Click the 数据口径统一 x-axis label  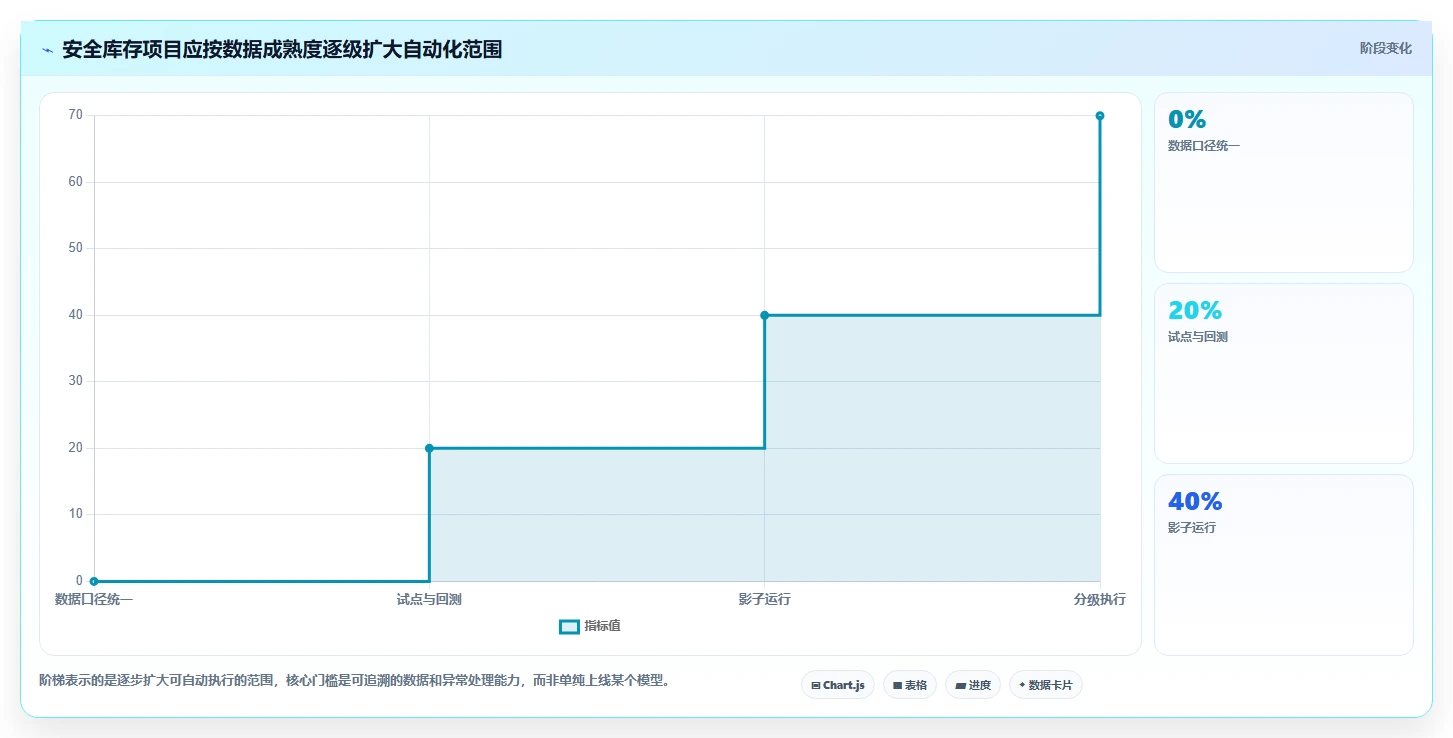(93, 599)
